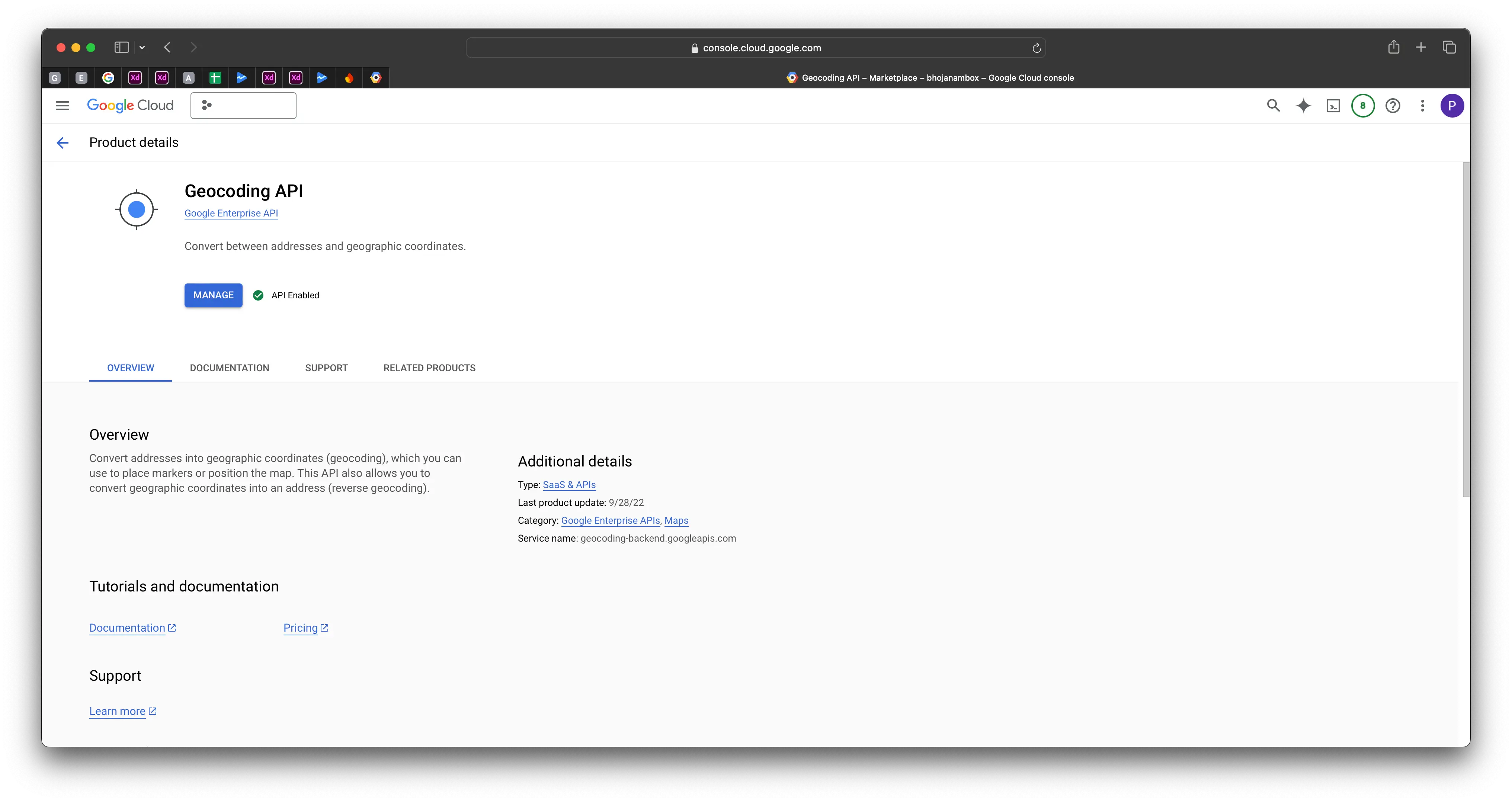
Task: Open a new tab with the plus icon
Action: tap(1420, 47)
